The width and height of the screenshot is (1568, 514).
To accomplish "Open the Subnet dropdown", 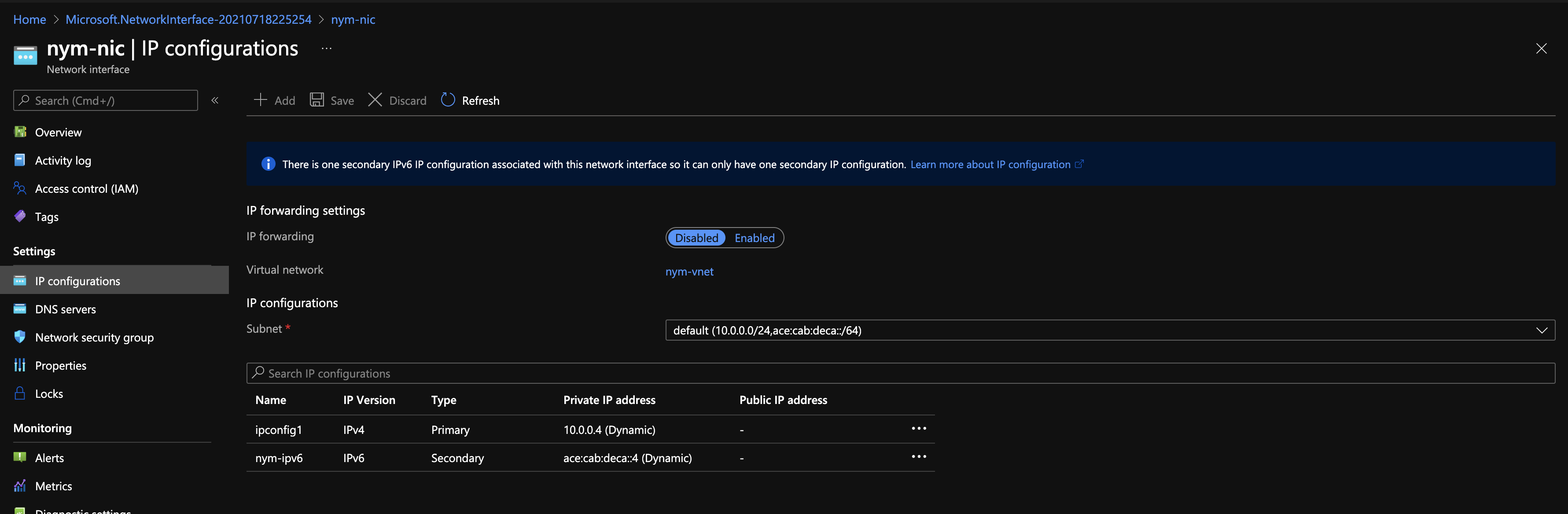I will point(1110,330).
